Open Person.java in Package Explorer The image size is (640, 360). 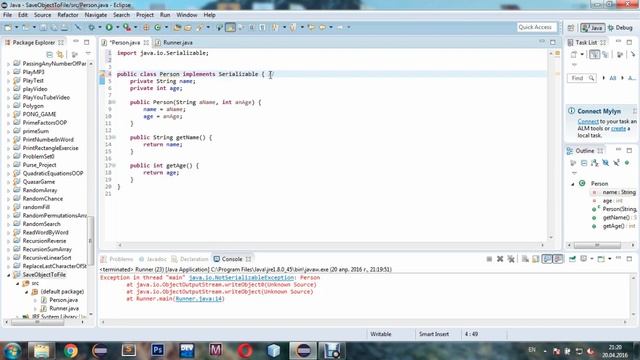[59, 300]
